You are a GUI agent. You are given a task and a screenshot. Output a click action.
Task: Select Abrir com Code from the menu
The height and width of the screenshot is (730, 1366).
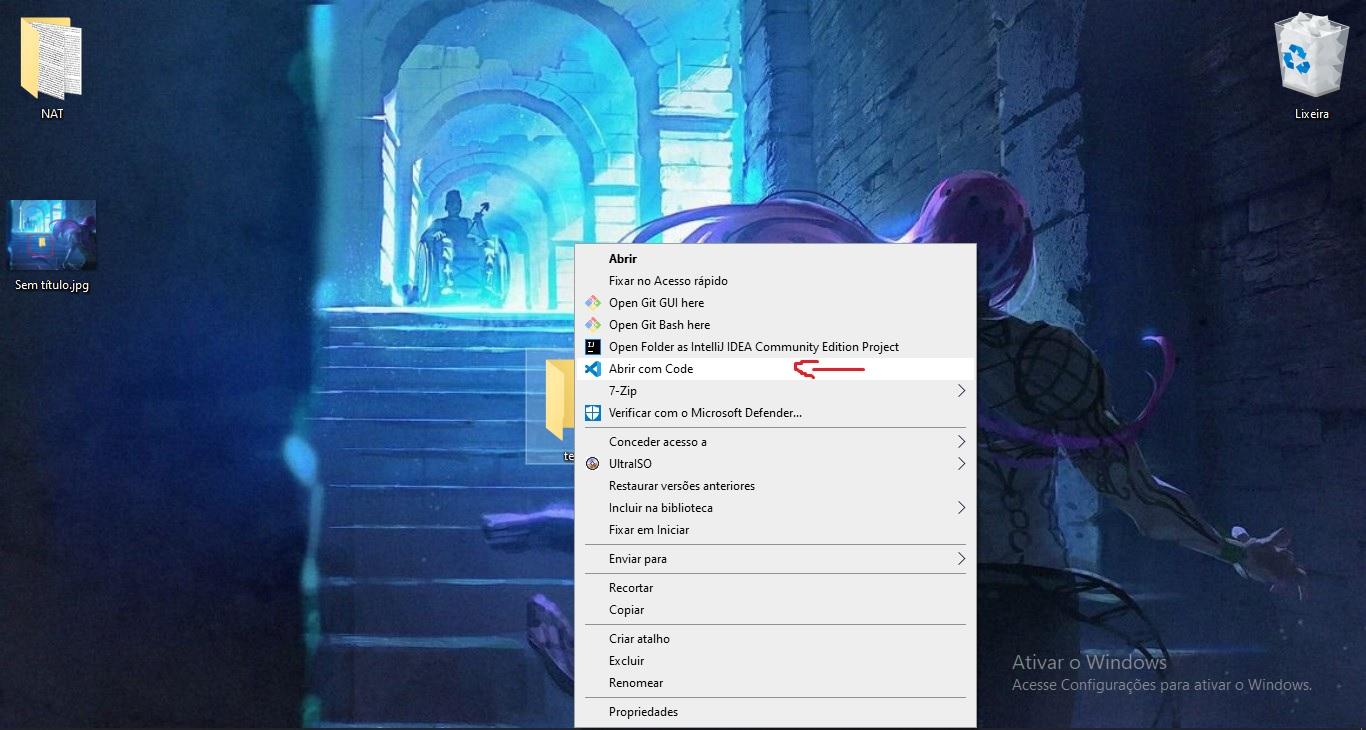650,368
